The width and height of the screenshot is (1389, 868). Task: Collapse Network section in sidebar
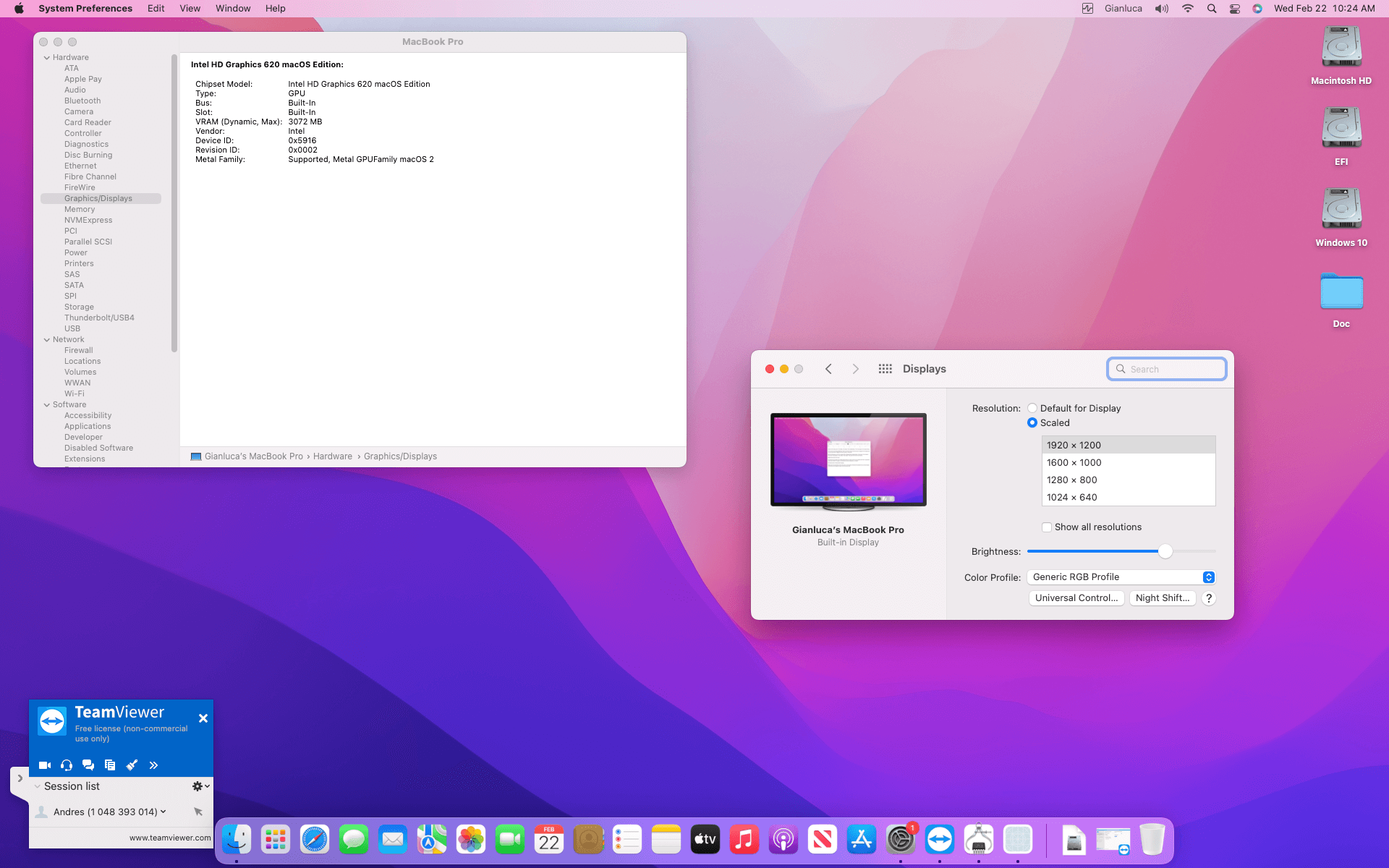coord(47,340)
